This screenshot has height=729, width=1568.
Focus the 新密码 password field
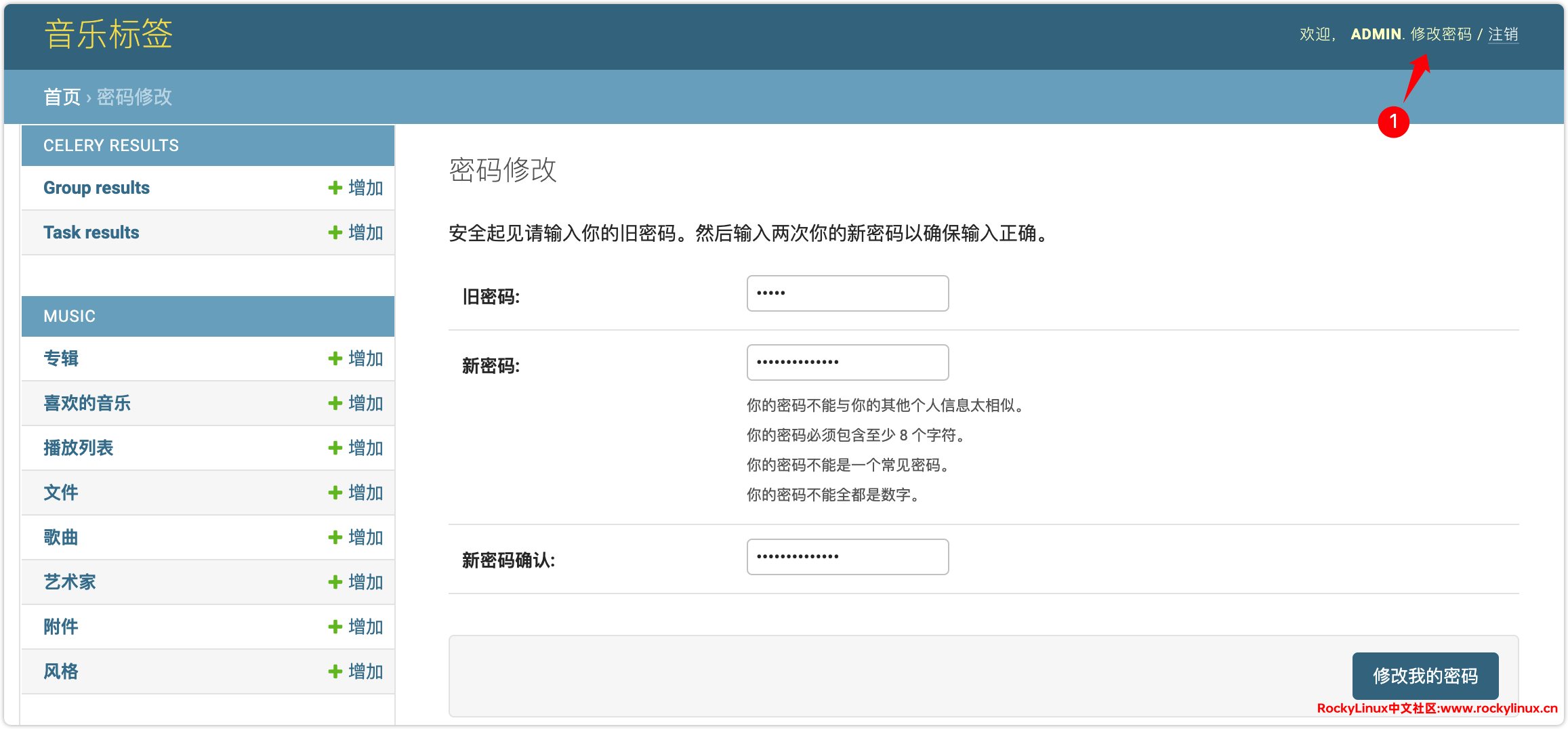847,362
